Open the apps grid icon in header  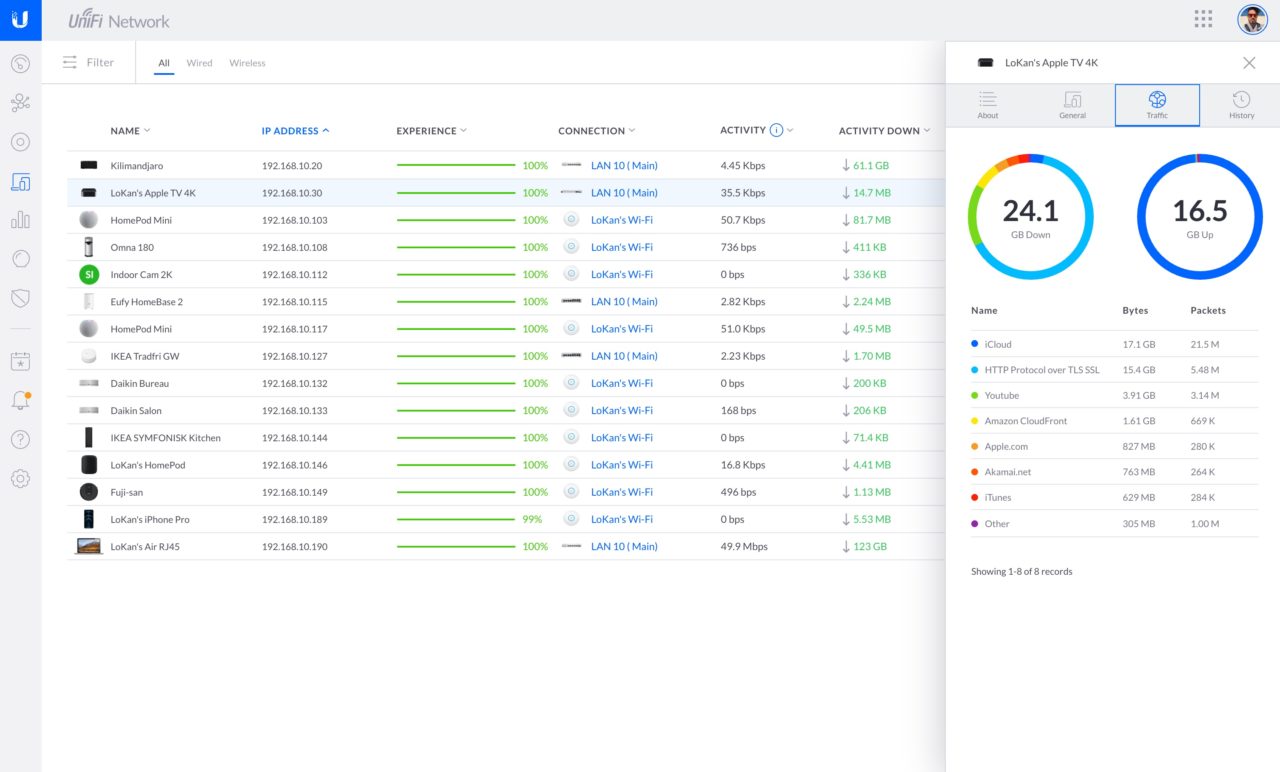[x=1203, y=19]
